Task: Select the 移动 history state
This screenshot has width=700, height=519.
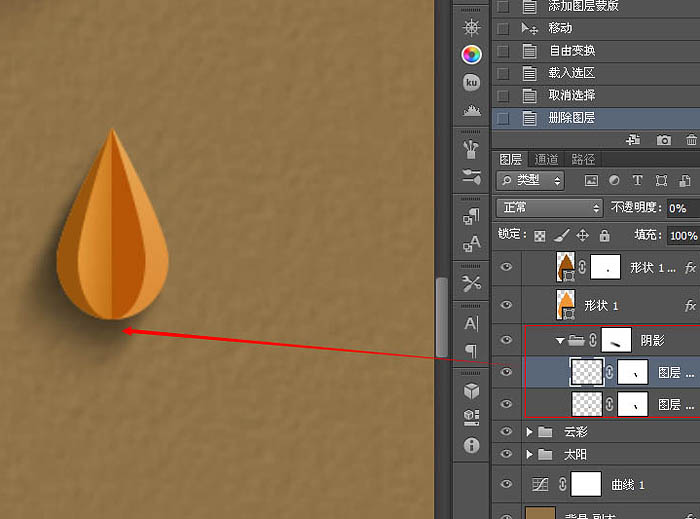Action: (x=596, y=29)
